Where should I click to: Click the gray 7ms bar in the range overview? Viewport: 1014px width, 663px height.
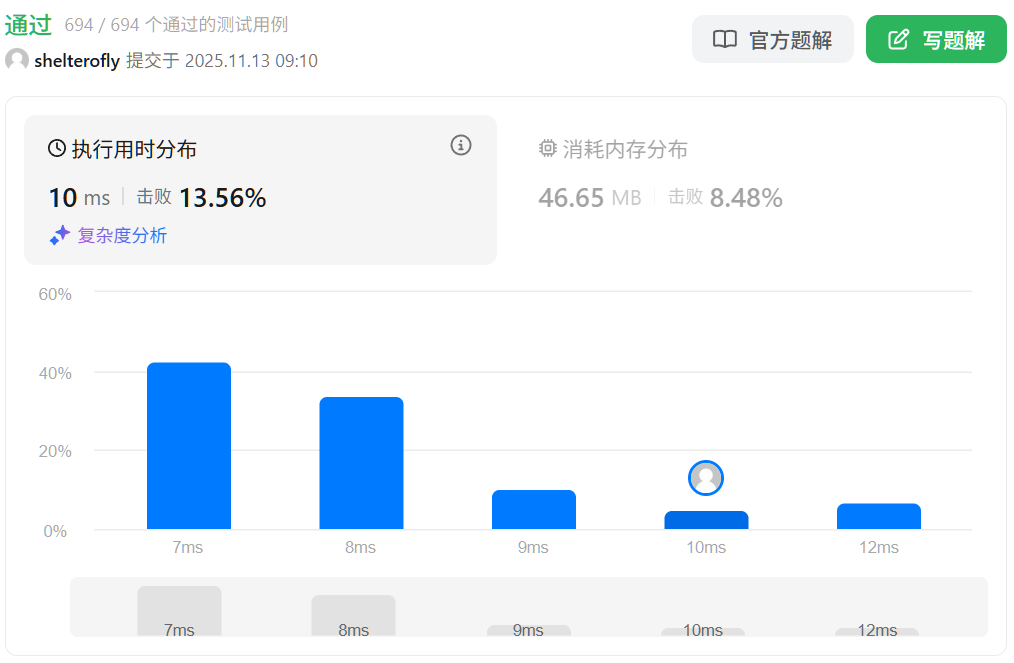pyautogui.click(x=179, y=610)
